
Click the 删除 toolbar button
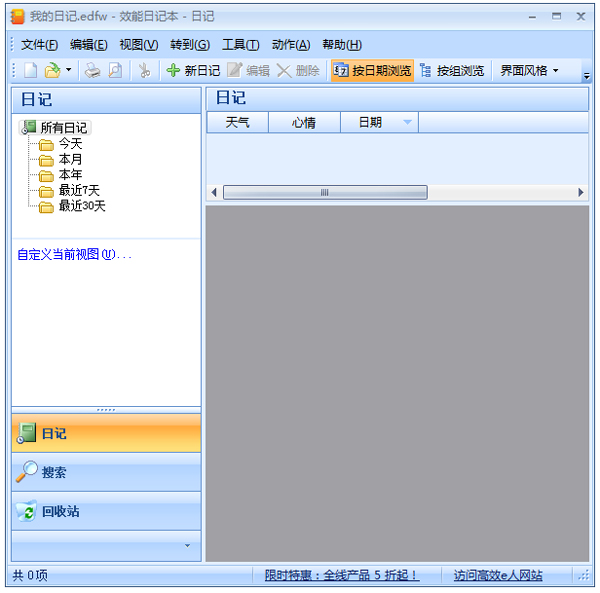pos(298,71)
